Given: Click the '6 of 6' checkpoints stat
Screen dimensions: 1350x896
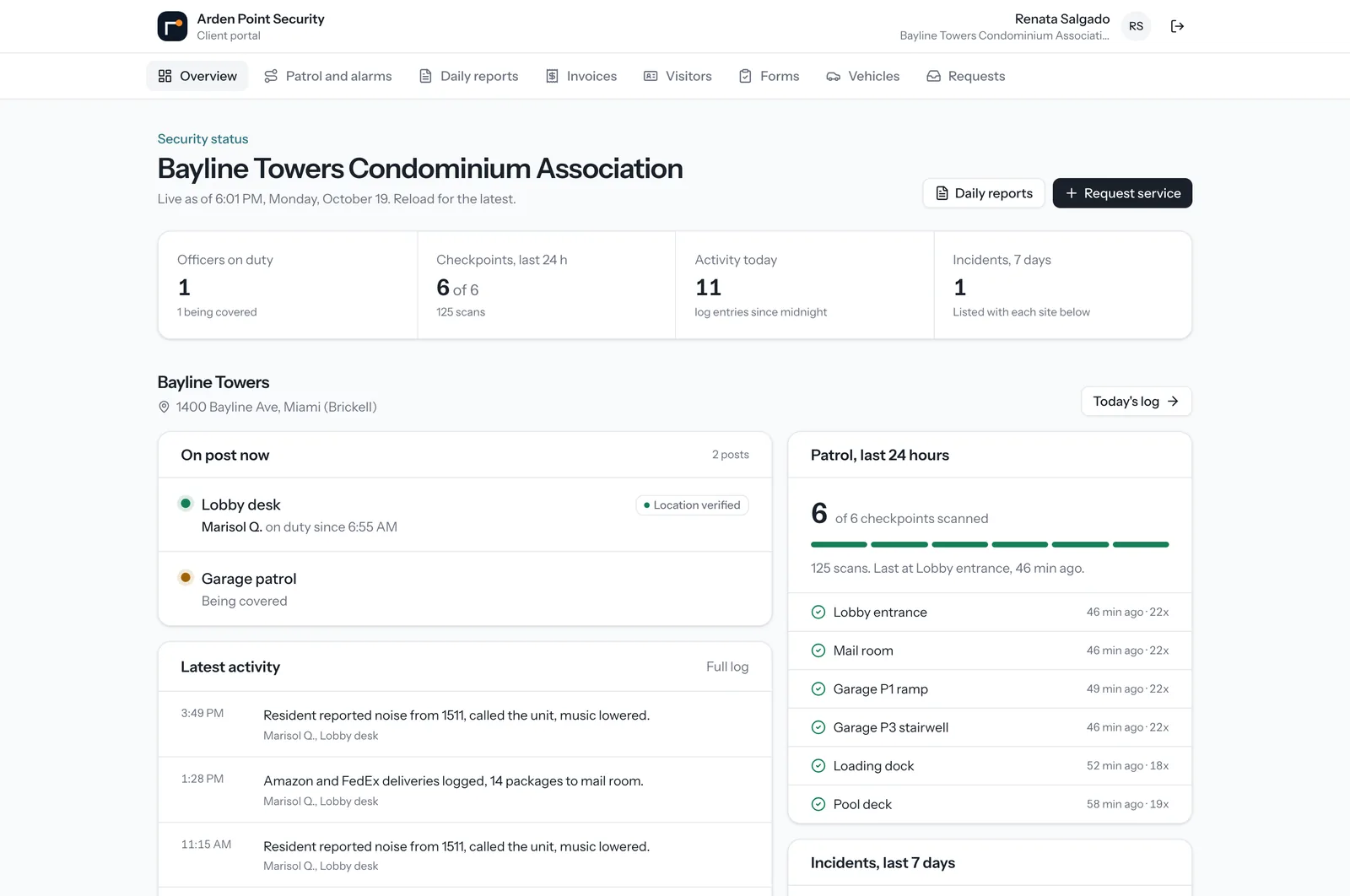Looking at the screenshot, I should (457, 288).
